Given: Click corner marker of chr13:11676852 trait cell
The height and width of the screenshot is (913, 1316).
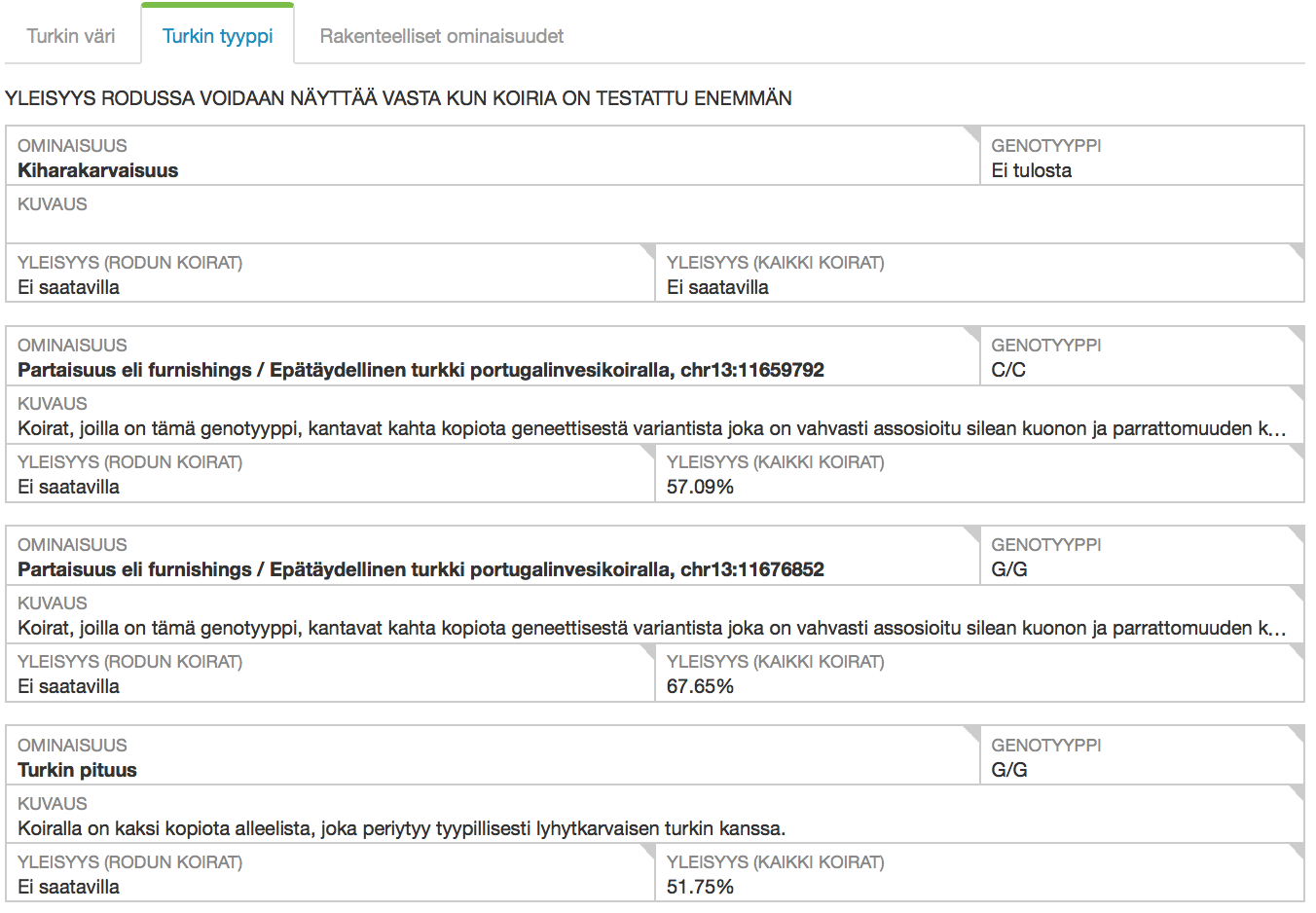Looking at the screenshot, I should point(972,532).
